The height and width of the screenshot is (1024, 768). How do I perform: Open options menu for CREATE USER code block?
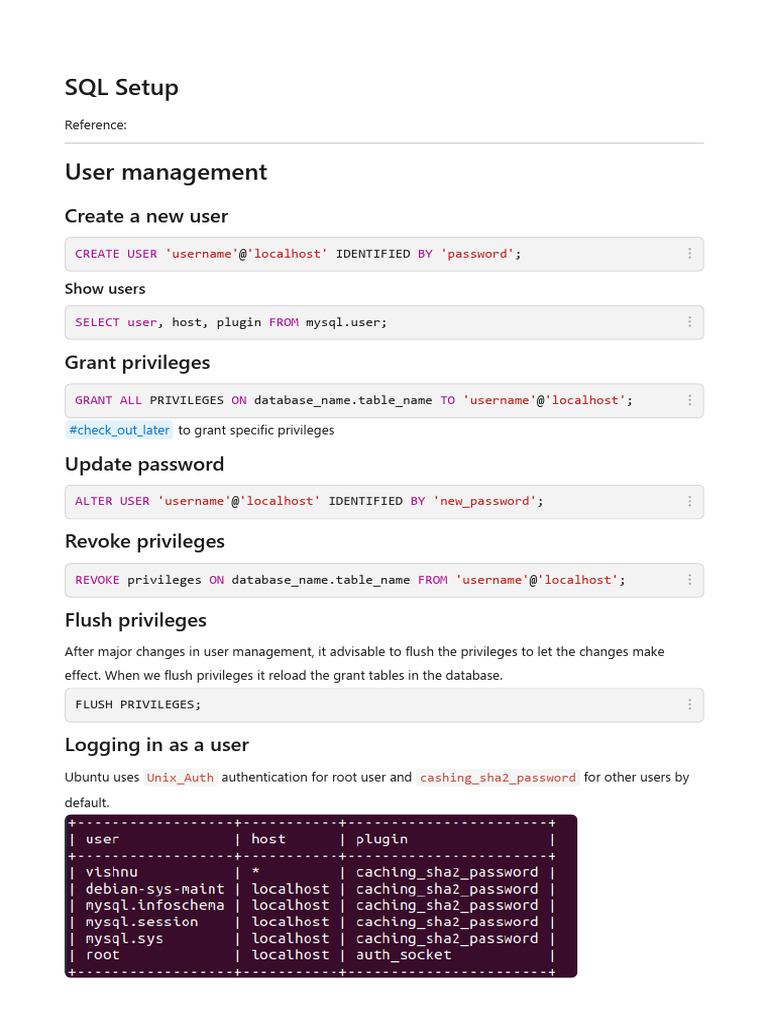[x=689, y=254]
